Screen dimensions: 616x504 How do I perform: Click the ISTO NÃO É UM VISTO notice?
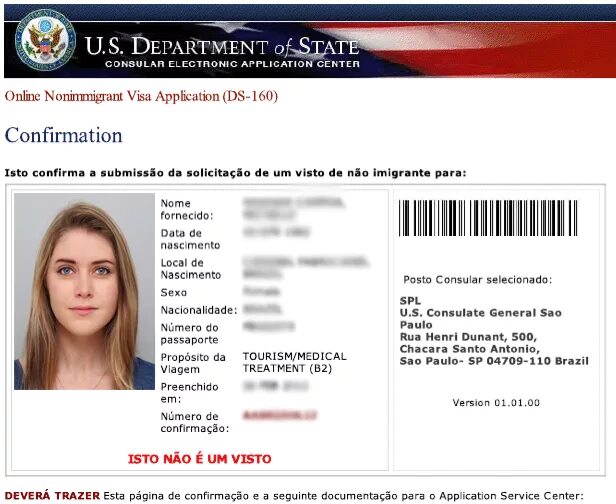point(200,459)
